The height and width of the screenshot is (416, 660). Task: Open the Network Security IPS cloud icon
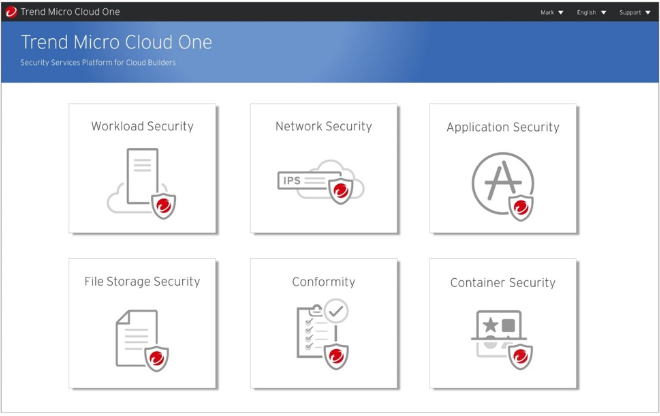pos(321,181)
